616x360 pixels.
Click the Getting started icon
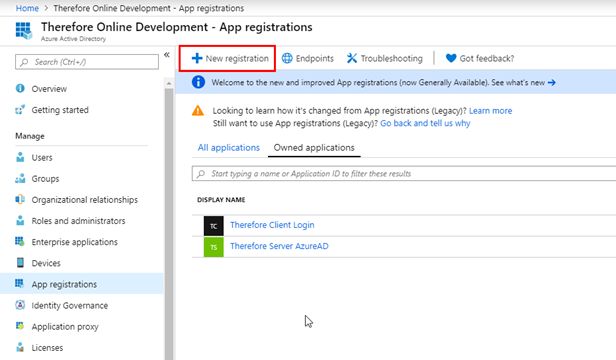point(20,110)
